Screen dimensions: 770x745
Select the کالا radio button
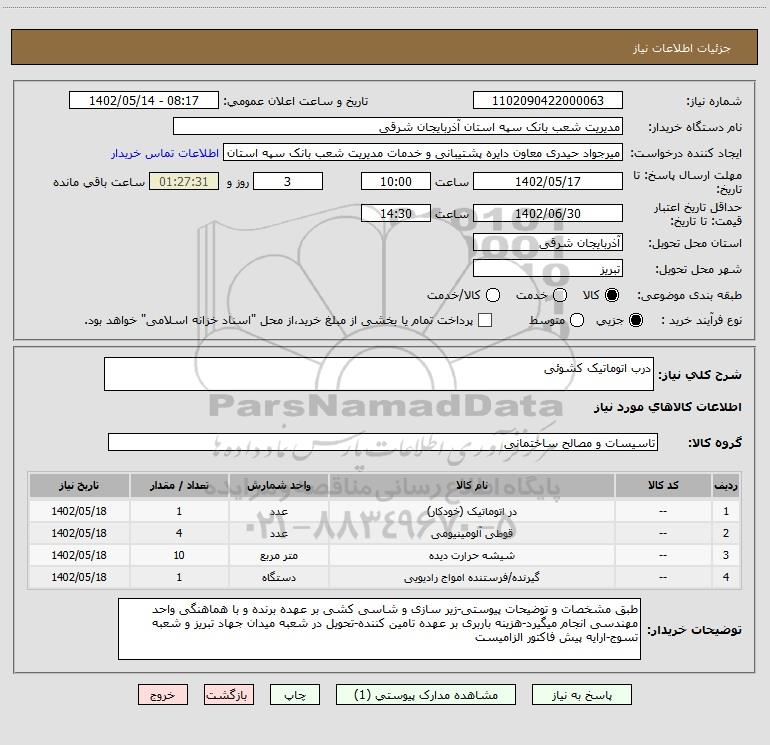(x=612, y=295)
